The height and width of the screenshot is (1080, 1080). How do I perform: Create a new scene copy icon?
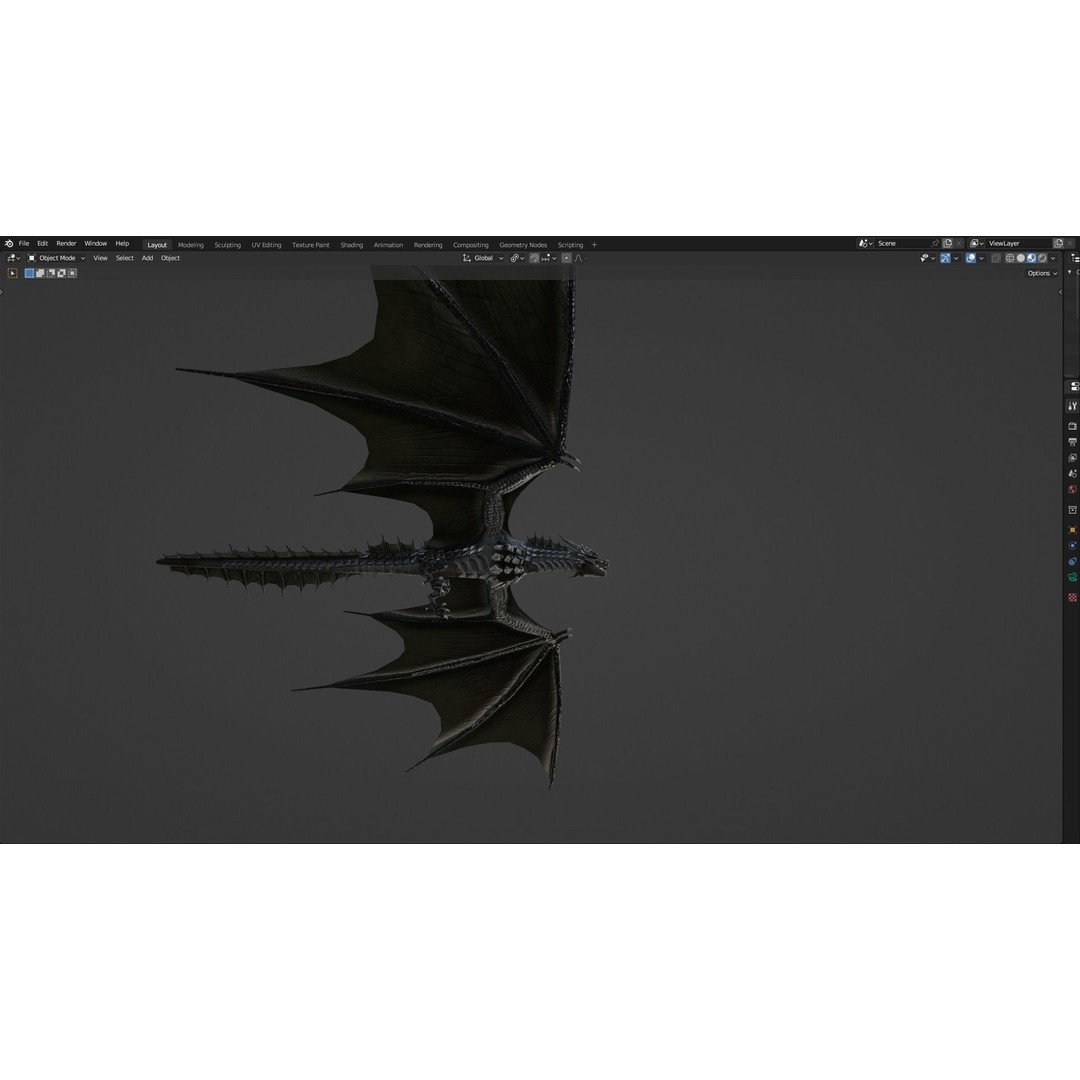[948, 244]
